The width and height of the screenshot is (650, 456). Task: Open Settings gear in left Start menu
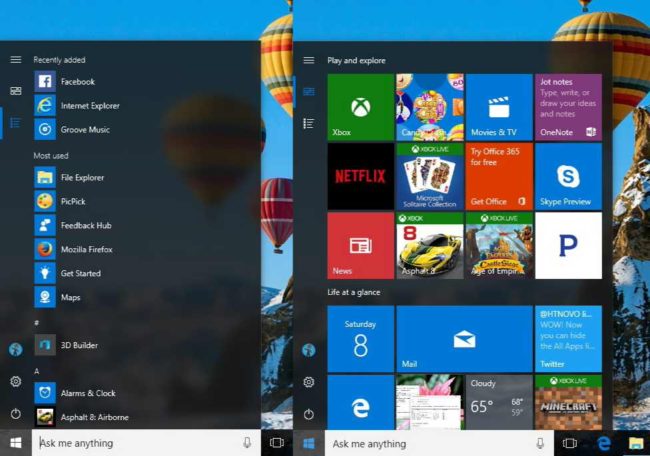pos(16,381)
